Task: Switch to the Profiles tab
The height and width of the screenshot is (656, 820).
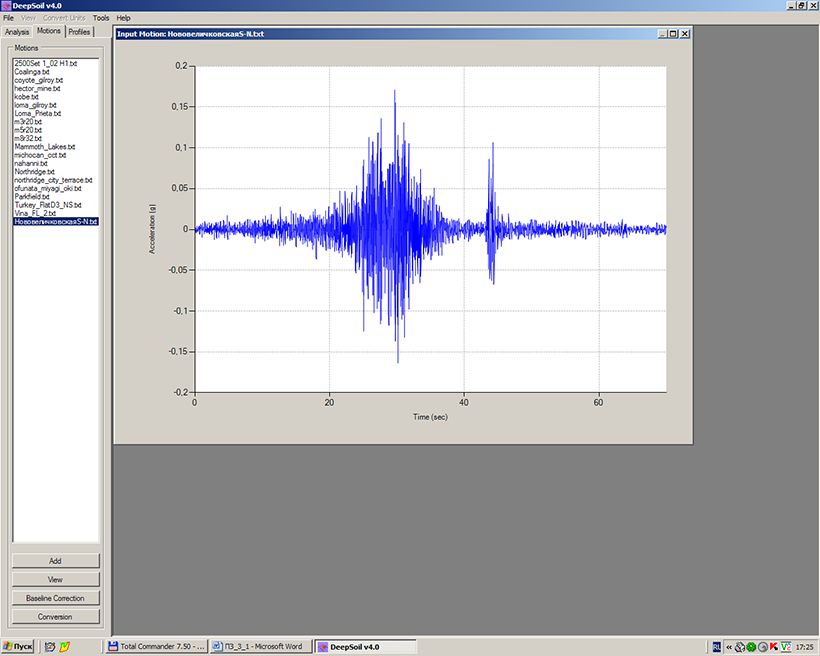Action: click(79, 32)
